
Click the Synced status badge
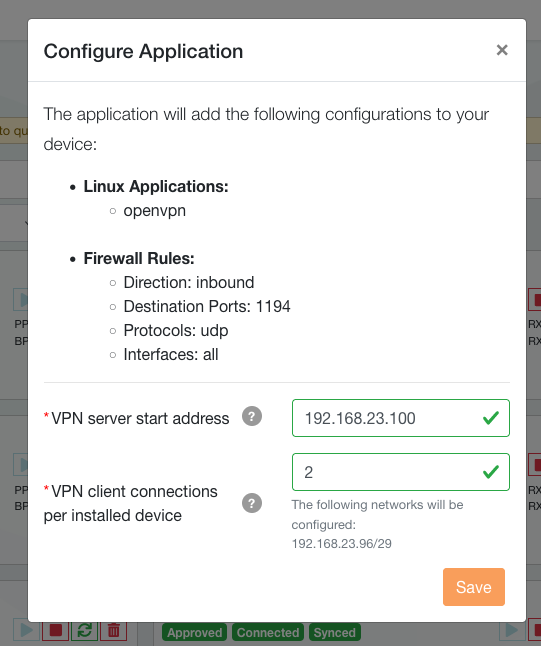pos(335,632)
